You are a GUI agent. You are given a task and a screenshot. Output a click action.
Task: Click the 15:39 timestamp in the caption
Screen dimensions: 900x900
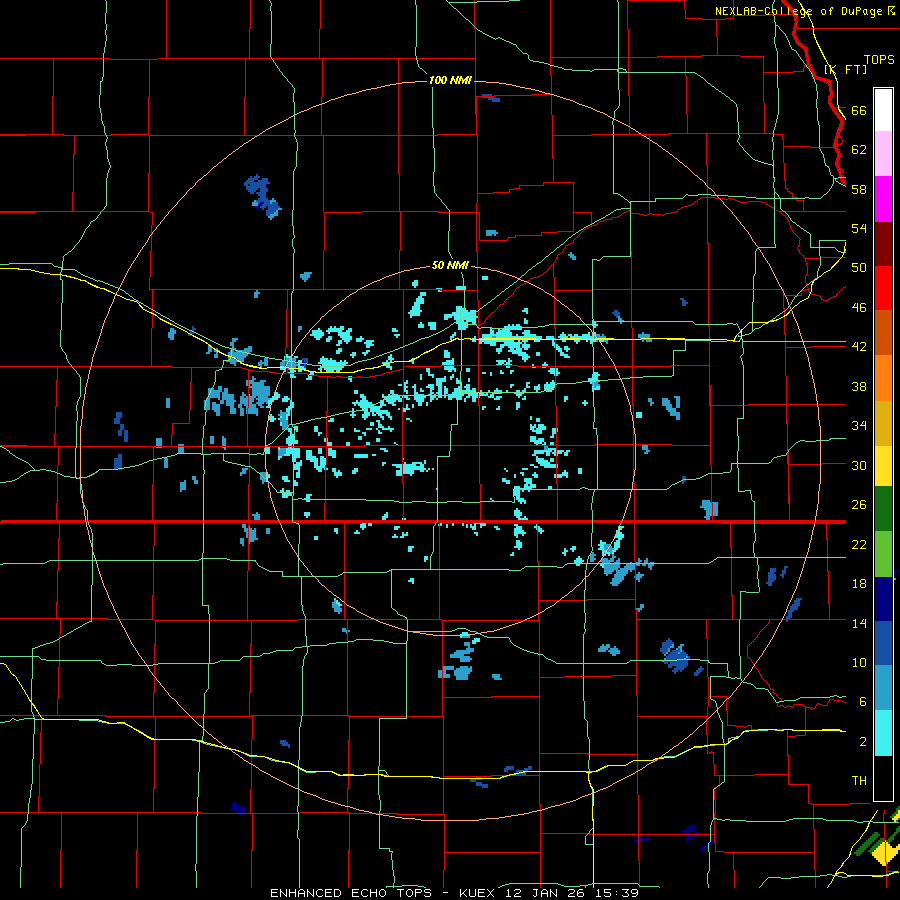(615, 893)
